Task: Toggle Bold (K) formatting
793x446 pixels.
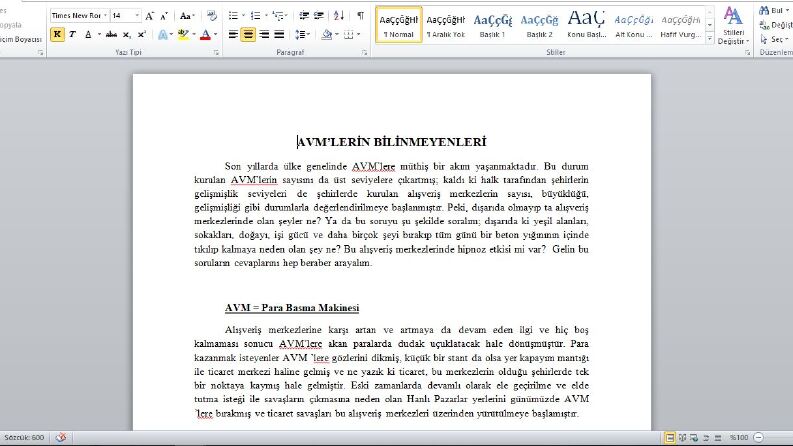Action: click(57, 34)
